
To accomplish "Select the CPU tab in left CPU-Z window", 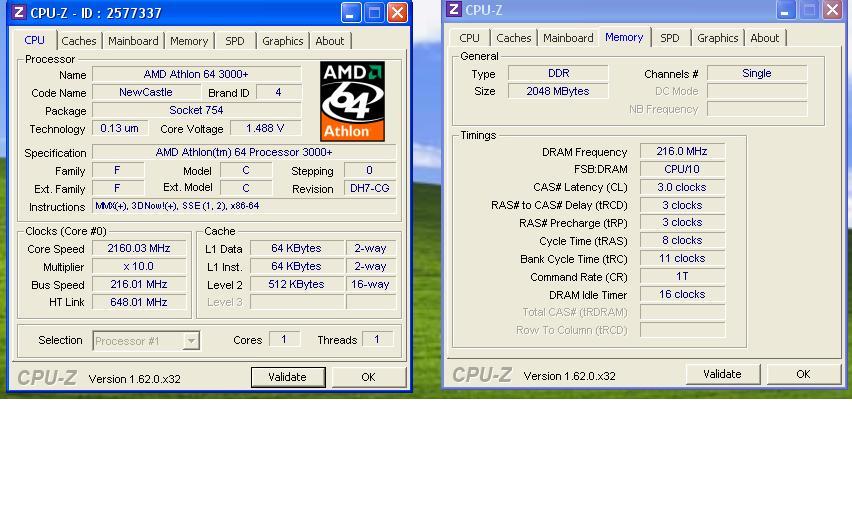I will pos(34,40).
